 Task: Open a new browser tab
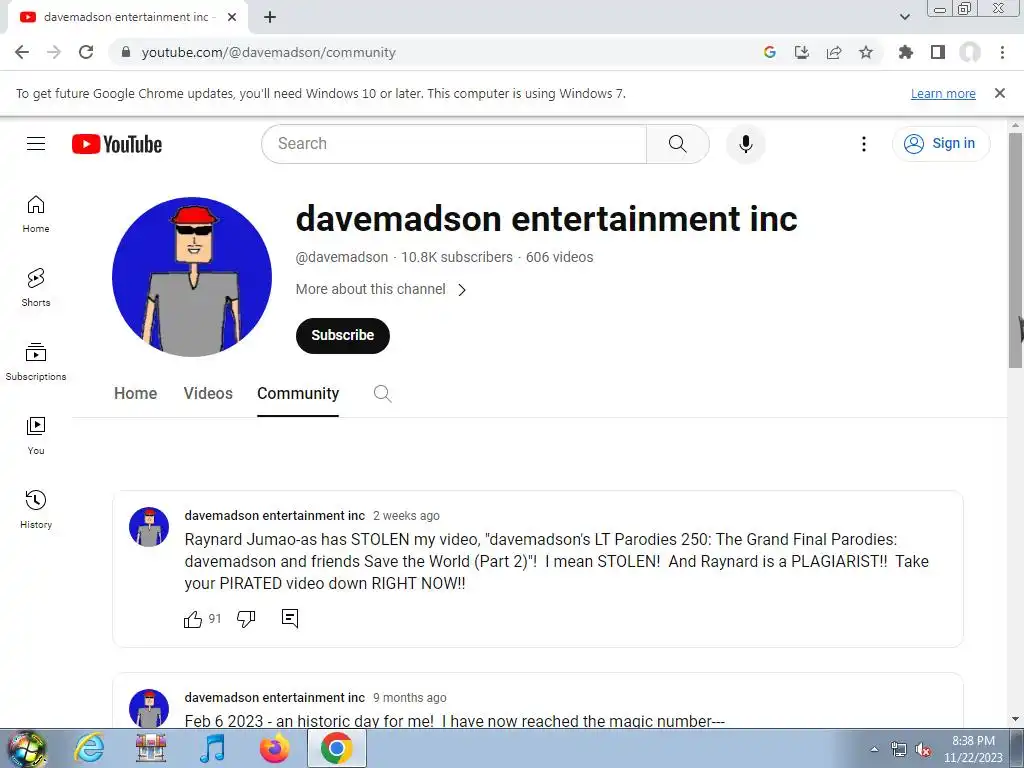tap(270, 17)
